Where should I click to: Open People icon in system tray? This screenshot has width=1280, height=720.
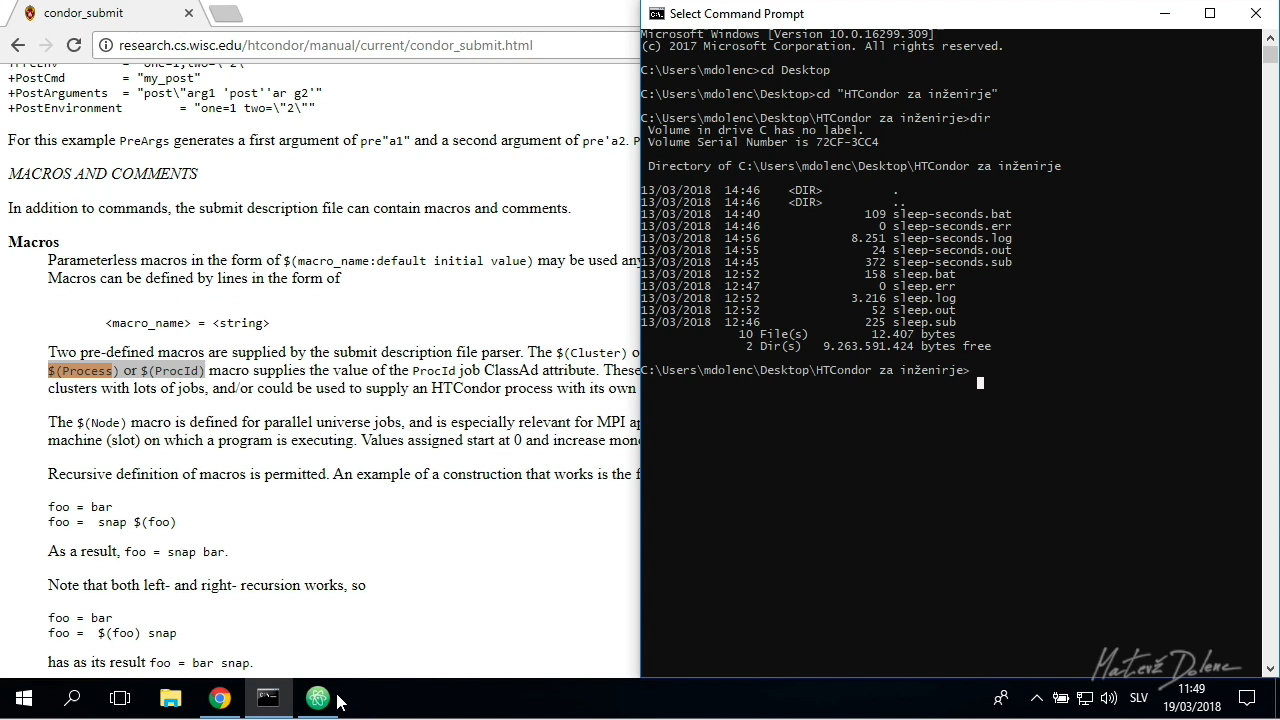(1000, 698)
